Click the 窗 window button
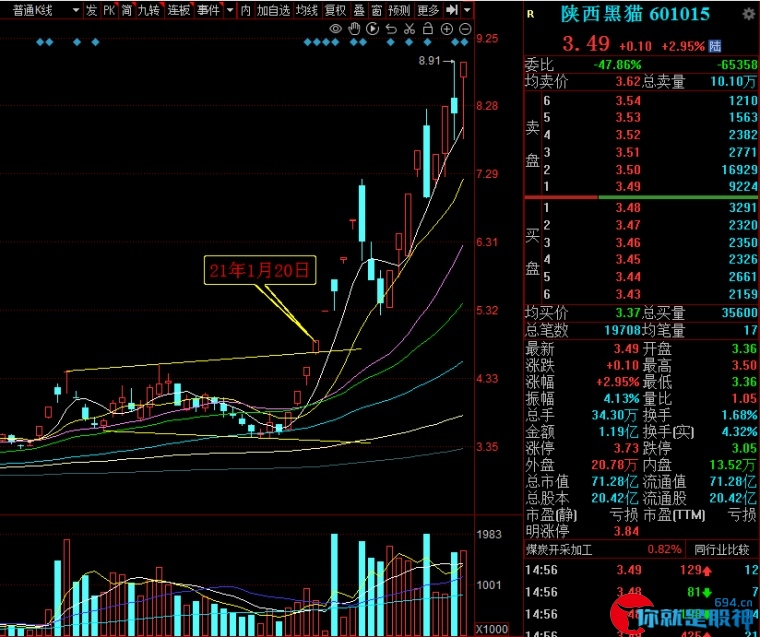Image resolution: width=760 pixels, height=637 pixels. coord(376,10)
